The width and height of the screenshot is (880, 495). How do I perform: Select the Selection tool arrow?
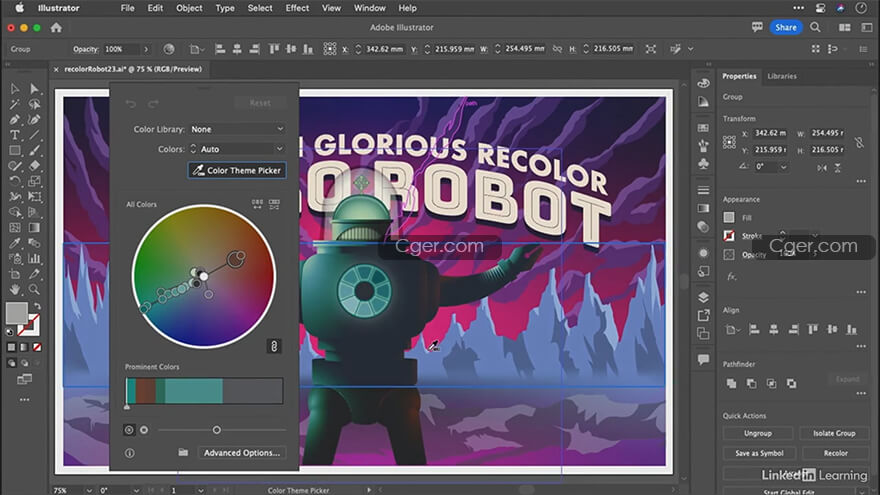pos(15,89)
